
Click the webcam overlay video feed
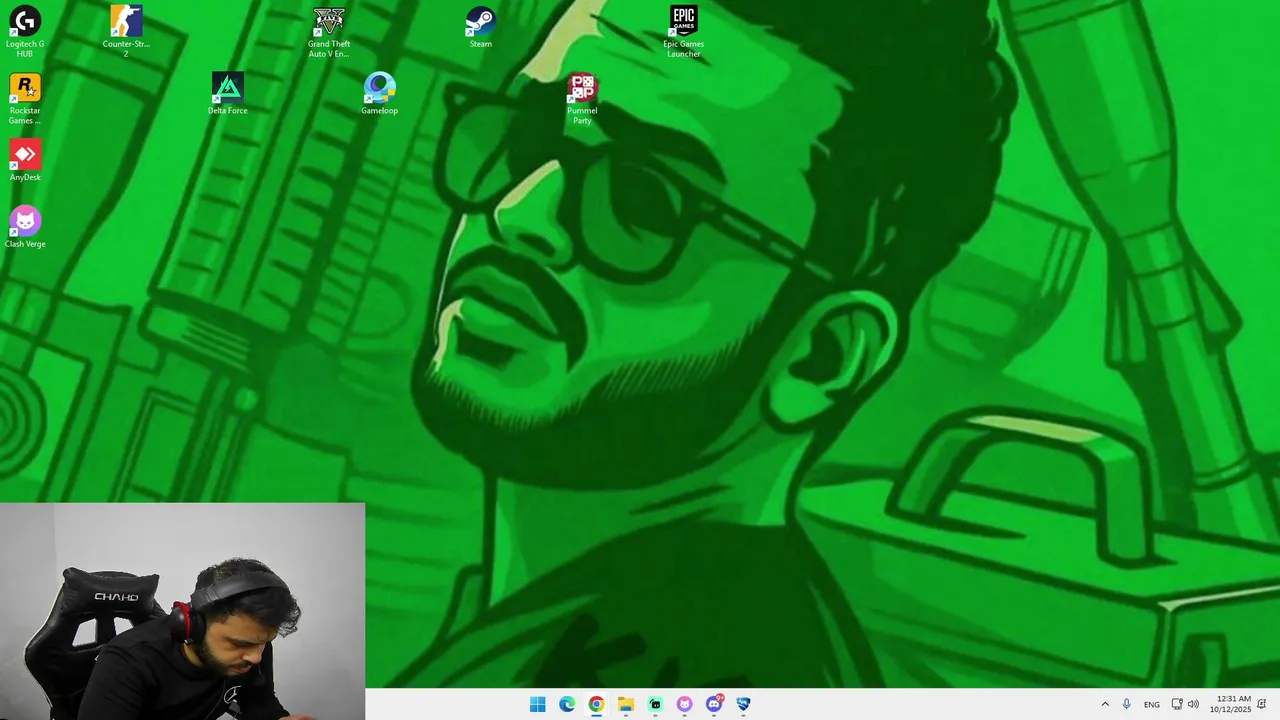(x=182, y=611)
